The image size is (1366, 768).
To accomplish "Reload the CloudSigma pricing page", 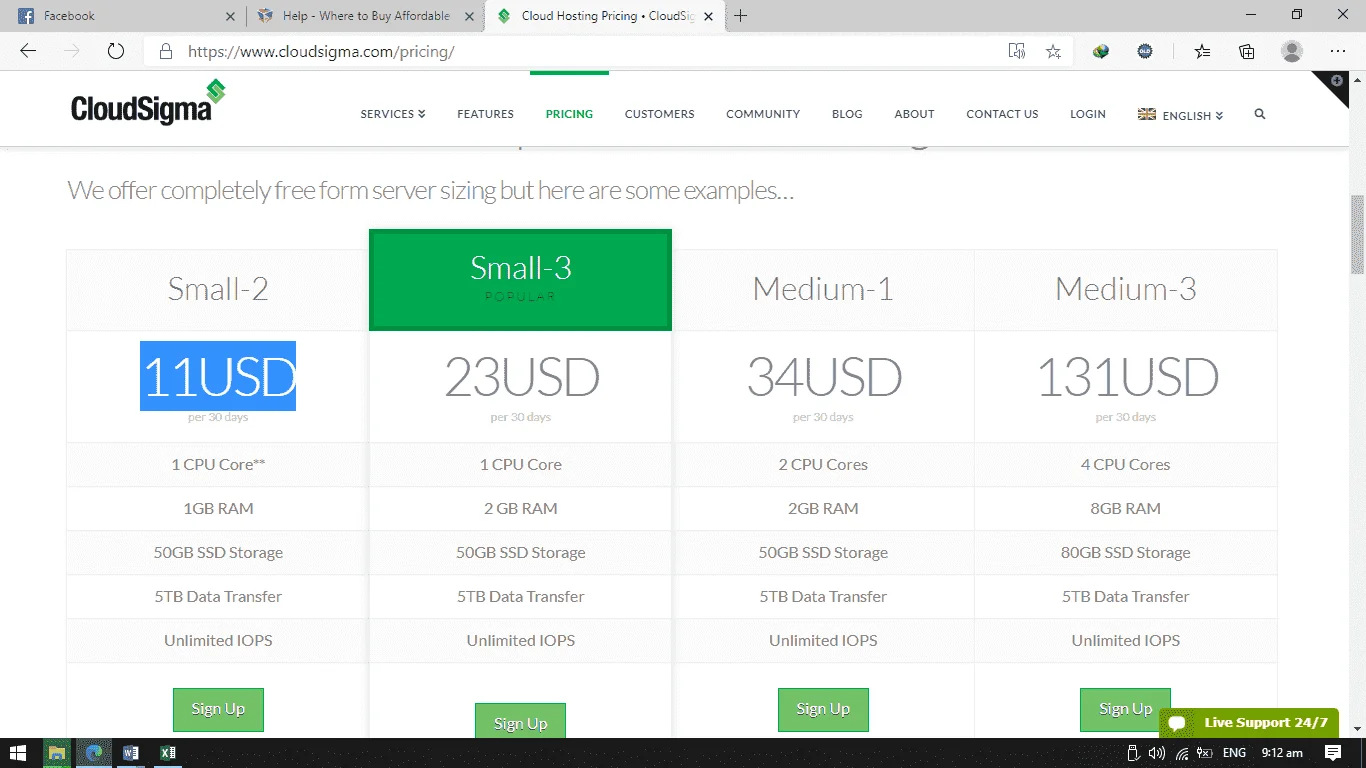I will pos(116,51).
